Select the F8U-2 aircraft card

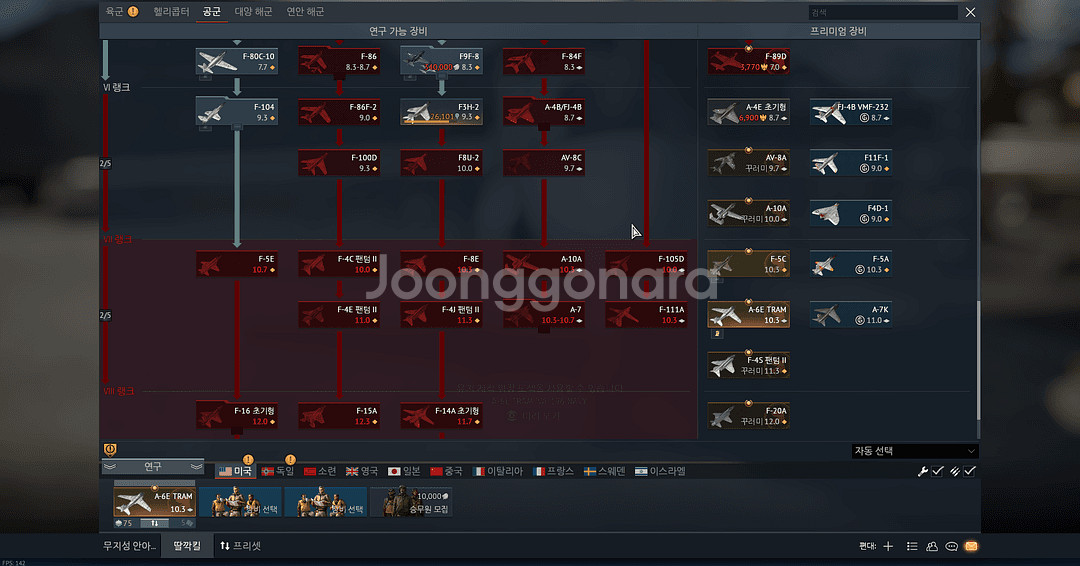(x=442, y=163)
